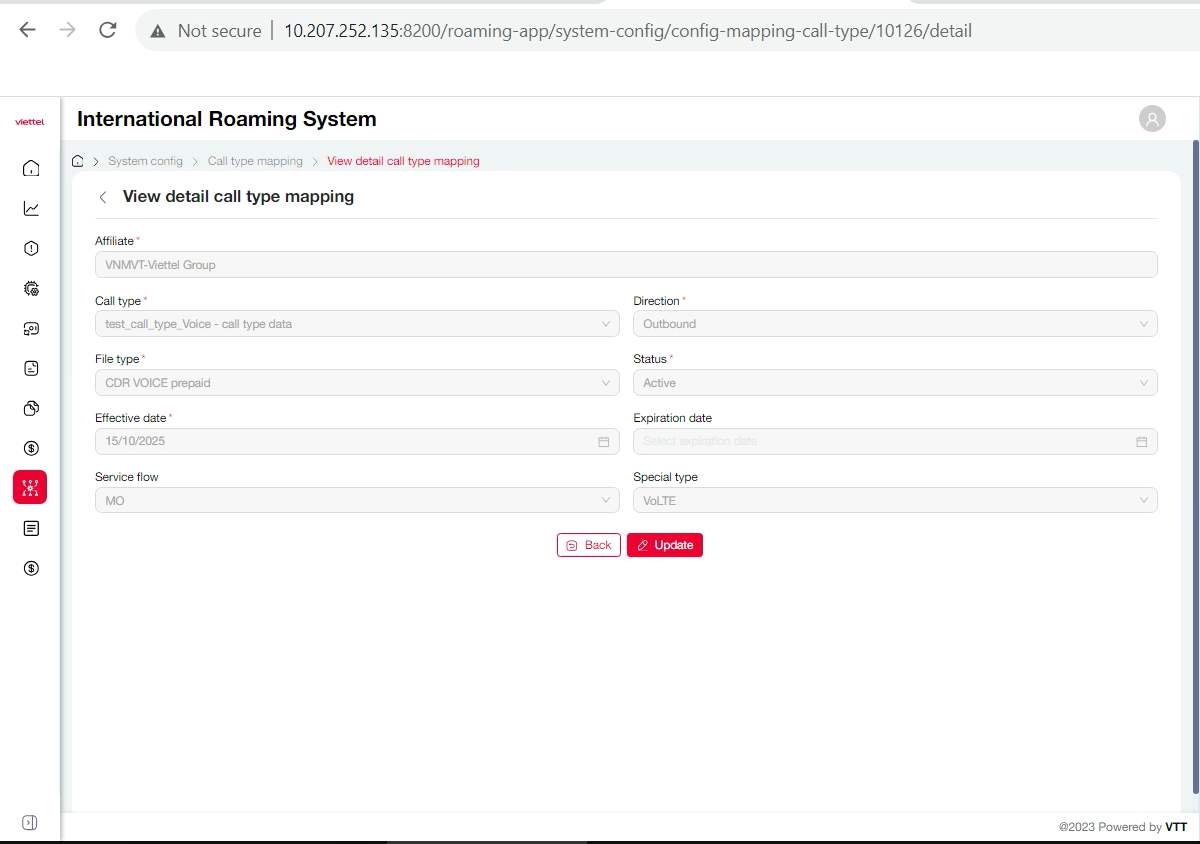Go to System config breadcrumb
This screenshot has height=844, width=1200.
[x=146, y=161]
